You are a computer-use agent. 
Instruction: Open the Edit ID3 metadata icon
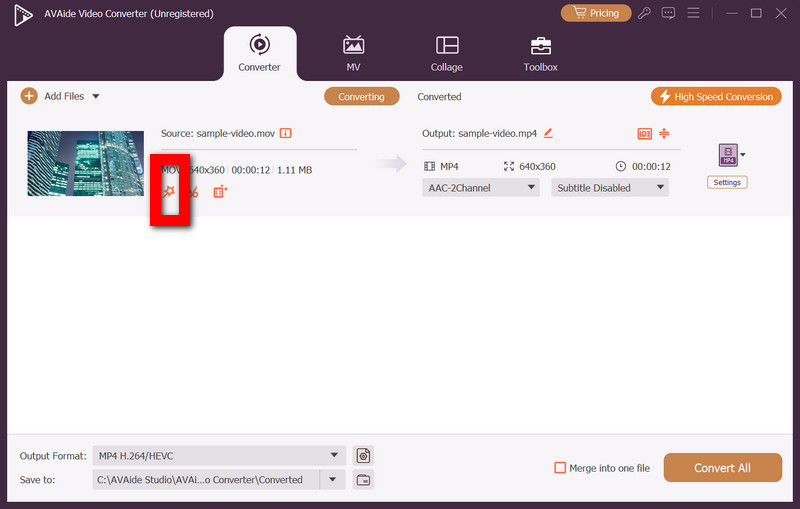644,134
